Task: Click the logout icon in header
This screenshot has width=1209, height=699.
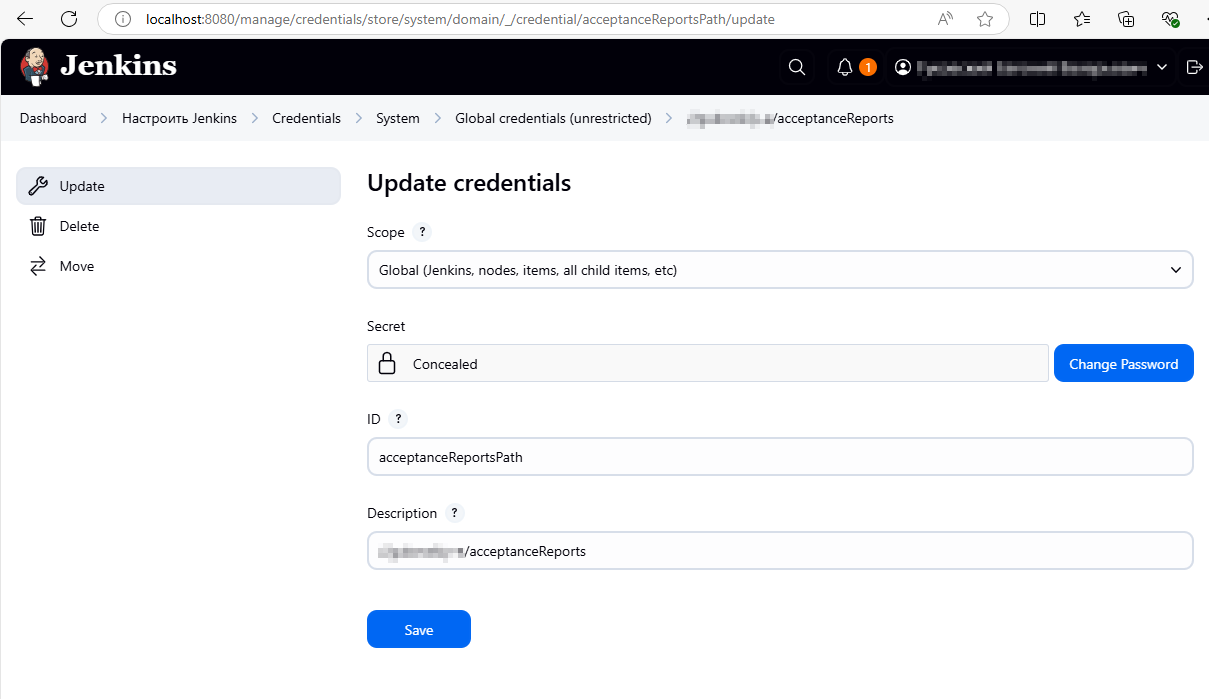Action: click(x=1194, y=67)
